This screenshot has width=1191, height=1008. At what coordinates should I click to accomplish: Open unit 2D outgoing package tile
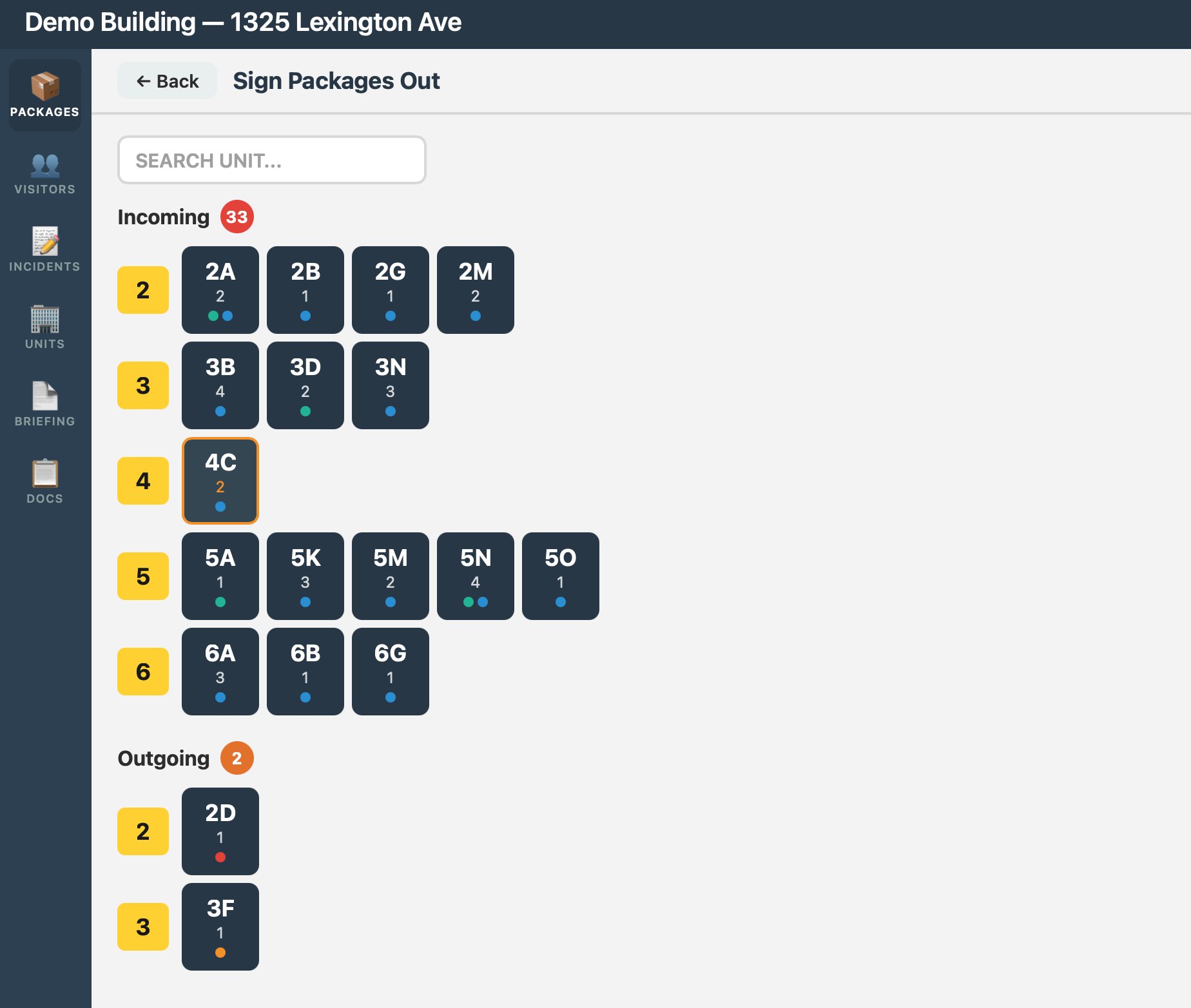220,831
